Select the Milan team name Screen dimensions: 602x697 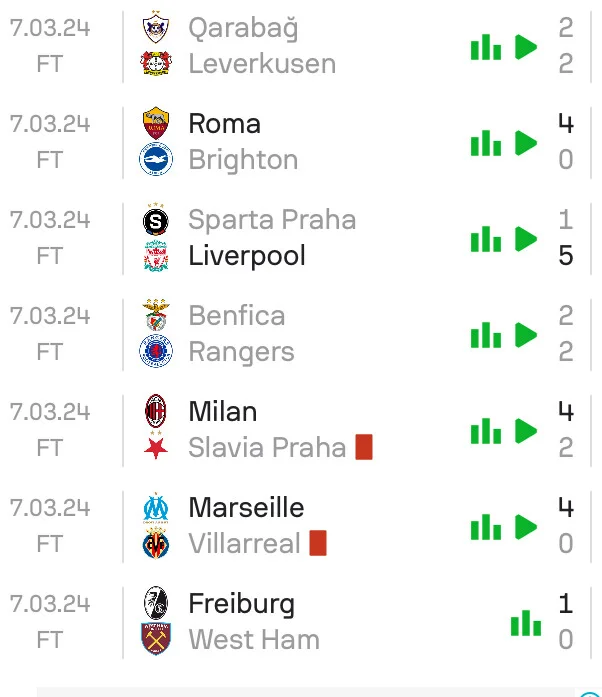pyautogui.click(x=222, y=412)
